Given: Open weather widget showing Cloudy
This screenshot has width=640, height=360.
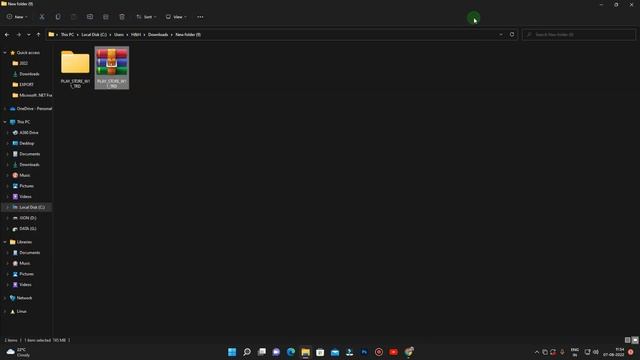Looking at the screenshot, I should coord(19,352).
